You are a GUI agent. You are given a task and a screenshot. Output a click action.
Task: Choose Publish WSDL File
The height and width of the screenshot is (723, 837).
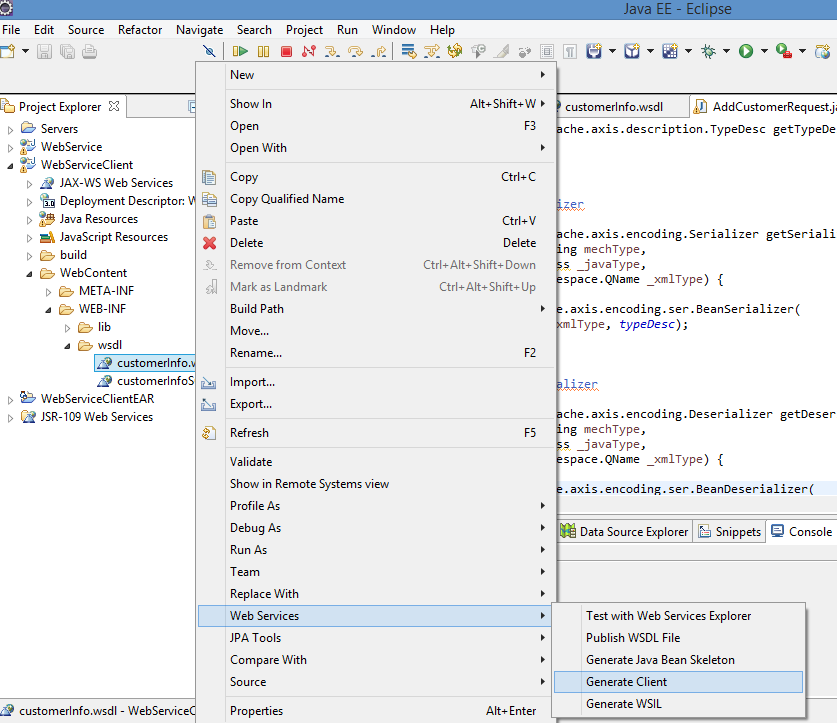point(678,638)
